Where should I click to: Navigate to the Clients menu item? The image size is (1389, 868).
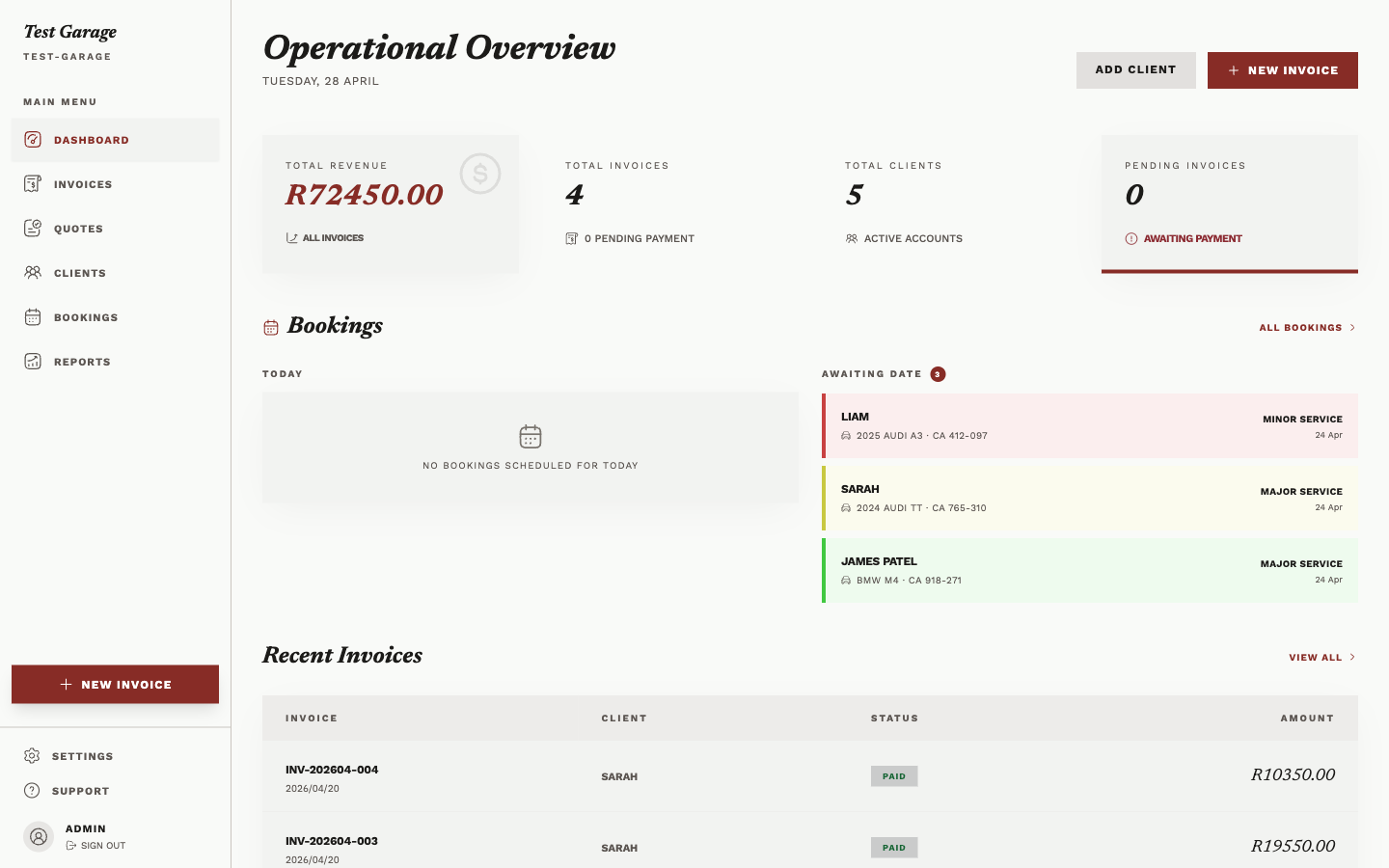pyautogui.click(x=116, y=273)
